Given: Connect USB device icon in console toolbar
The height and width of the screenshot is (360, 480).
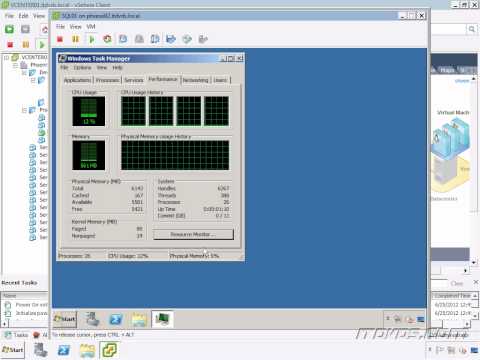Looking at the screenshot, I should click(203, 39).
